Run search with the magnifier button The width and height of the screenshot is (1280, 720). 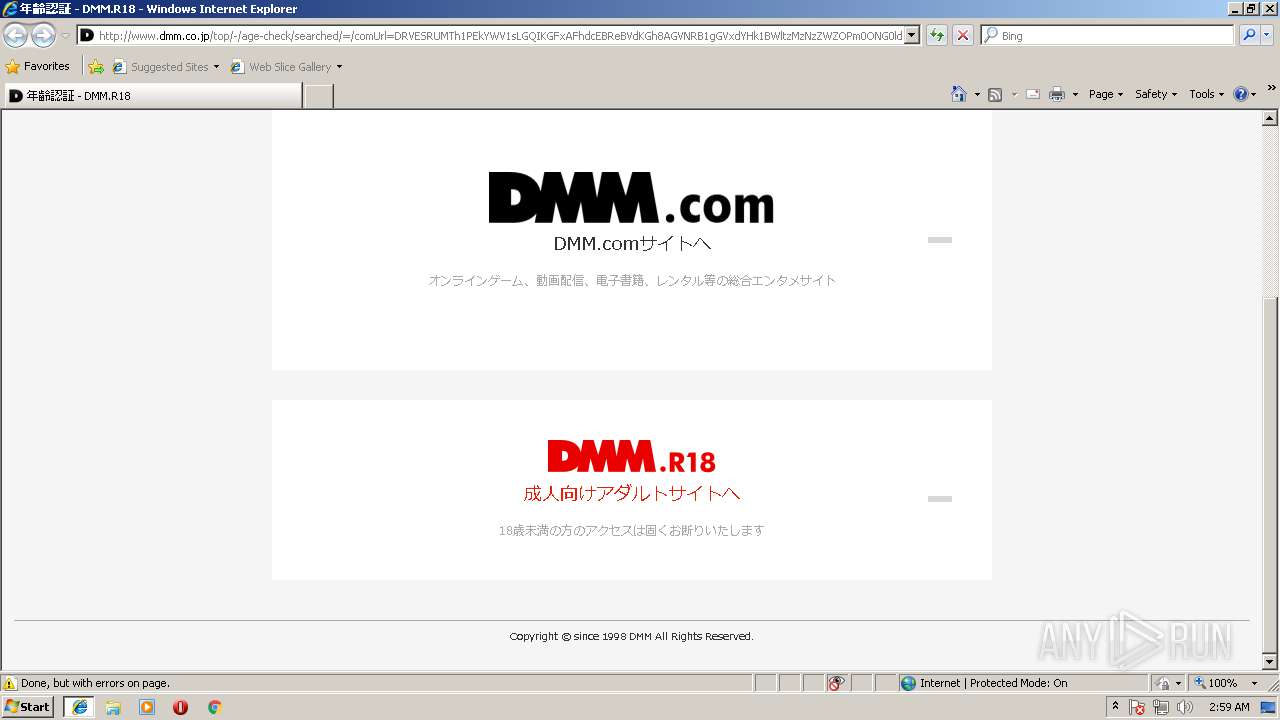[x=1249, y=36]
